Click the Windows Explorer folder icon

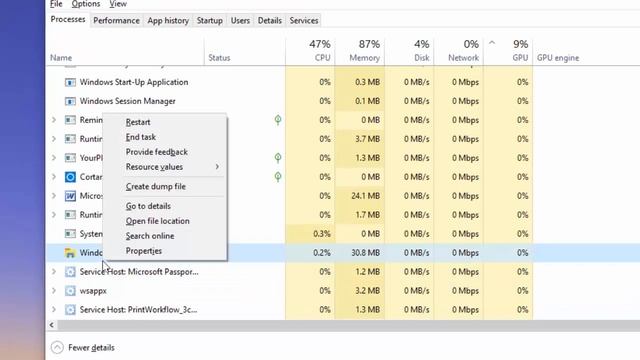tap(70, 253)
